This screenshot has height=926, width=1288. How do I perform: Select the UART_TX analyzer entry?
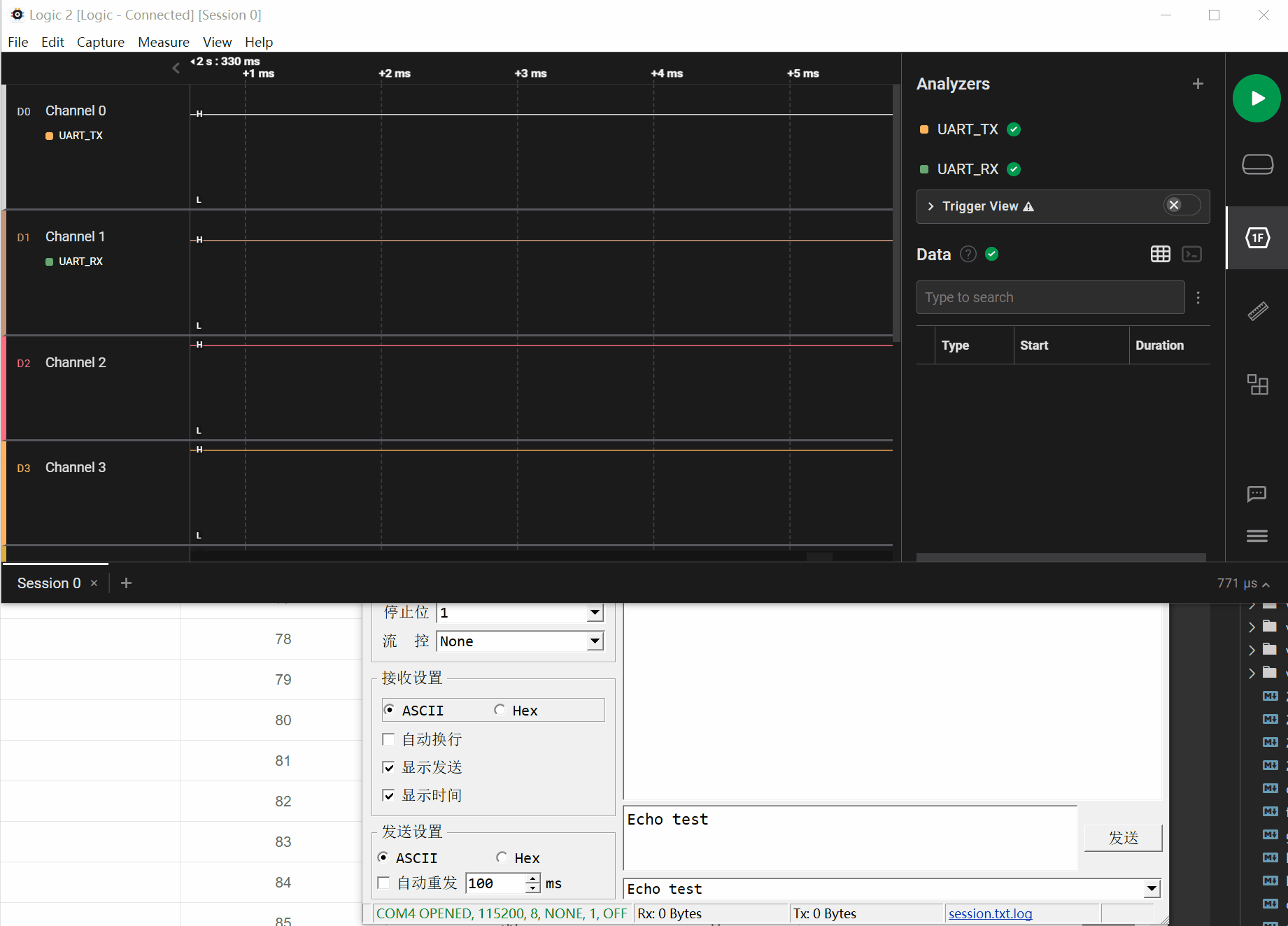(968, 129)
